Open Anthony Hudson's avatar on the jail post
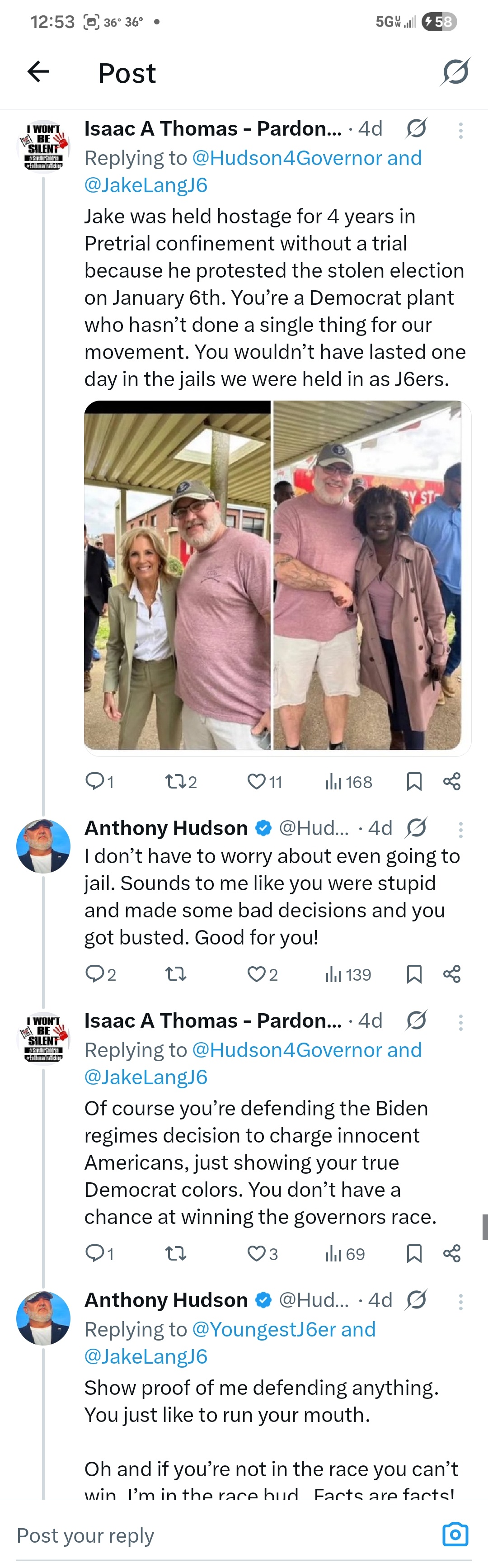This screenshot has height=1568, width=488. coord(43,846)
